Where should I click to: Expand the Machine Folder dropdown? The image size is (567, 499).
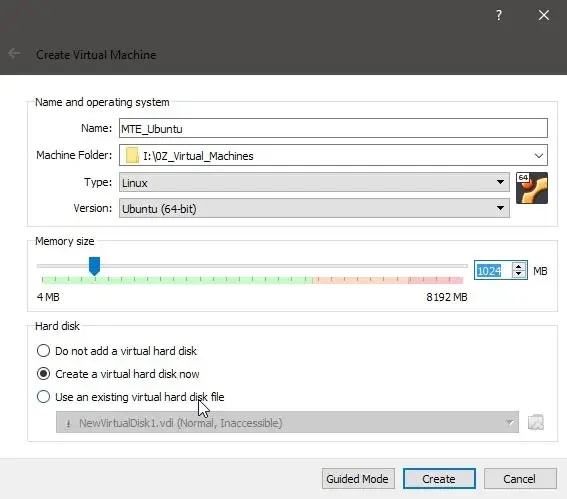[x=538, y=155]
